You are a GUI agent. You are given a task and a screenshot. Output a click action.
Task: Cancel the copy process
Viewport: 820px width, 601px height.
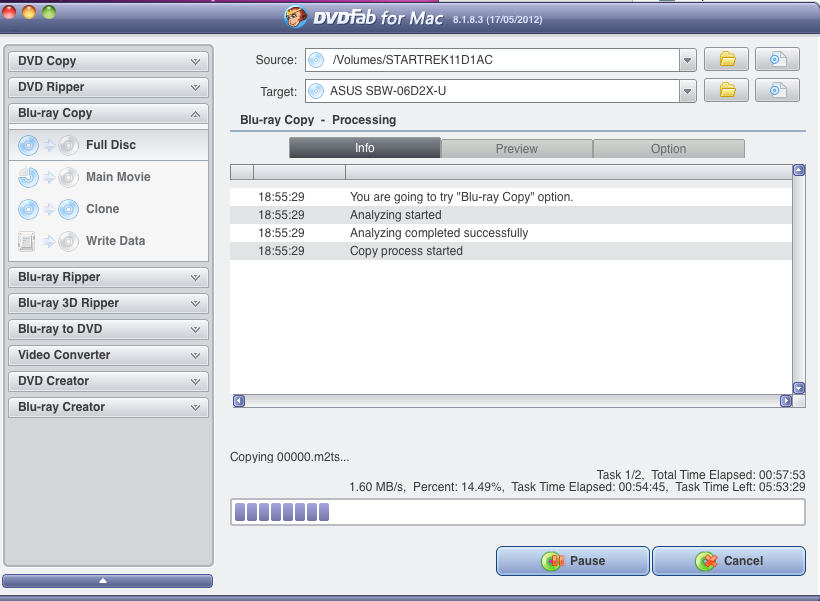728,561
